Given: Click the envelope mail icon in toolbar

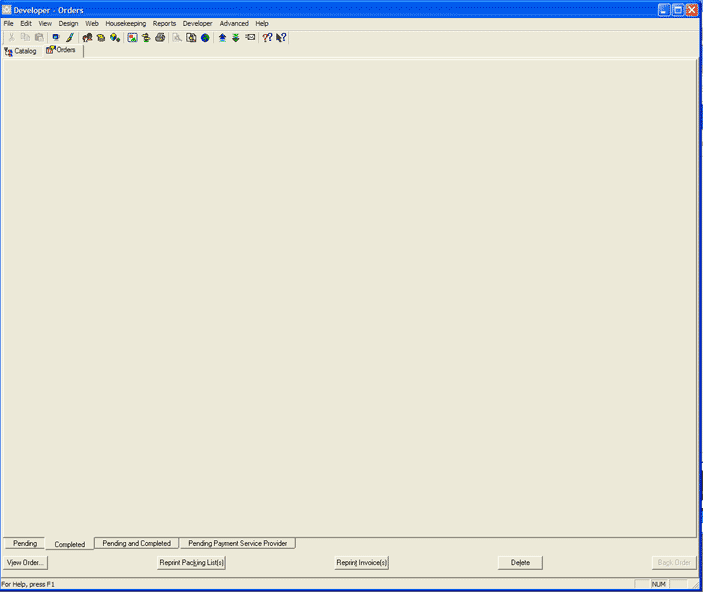Looking at the screenshot, I should coord(250,37).
